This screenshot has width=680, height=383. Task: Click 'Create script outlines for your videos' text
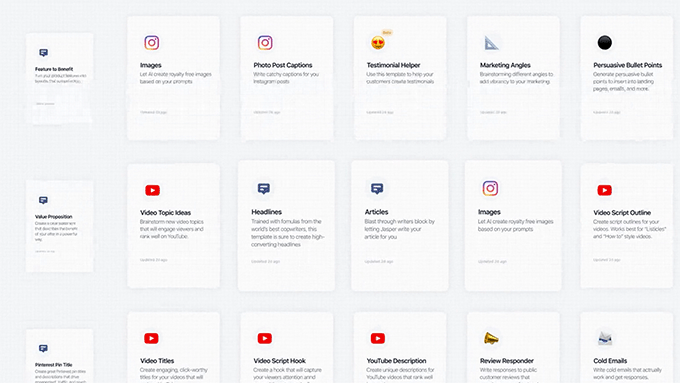[629, 229]
